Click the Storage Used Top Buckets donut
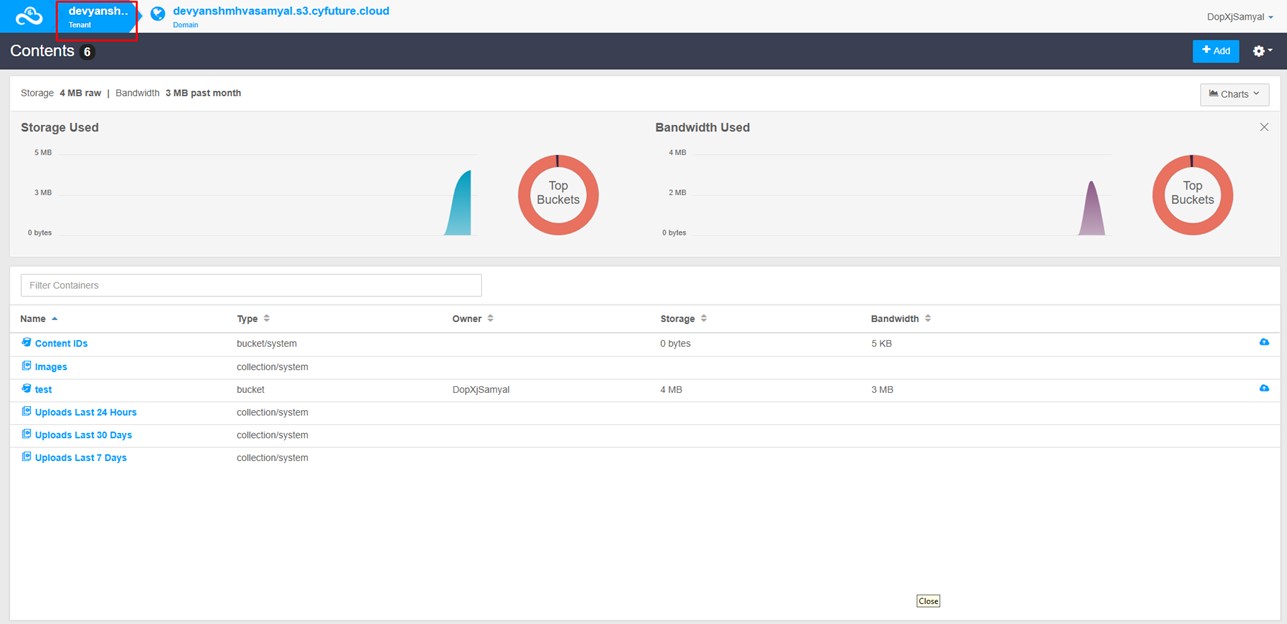The width and height of the screenshot is (1287, 624). coord(558,194)
